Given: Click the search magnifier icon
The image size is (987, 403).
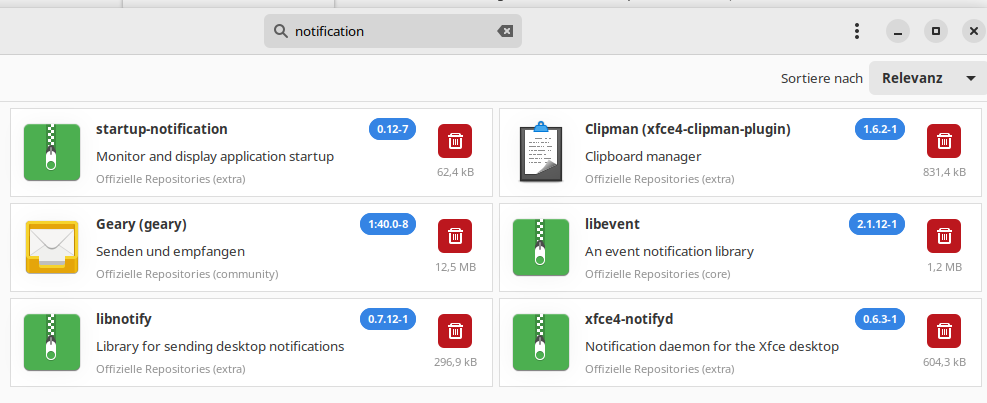Looking at the screenshot, I should tap(280, 31).
